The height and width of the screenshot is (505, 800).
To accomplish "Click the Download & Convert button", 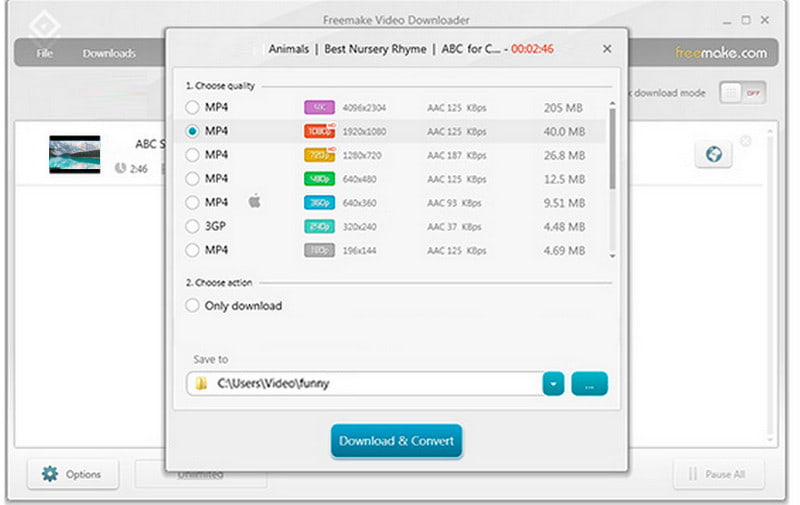I will coord(396,441).
